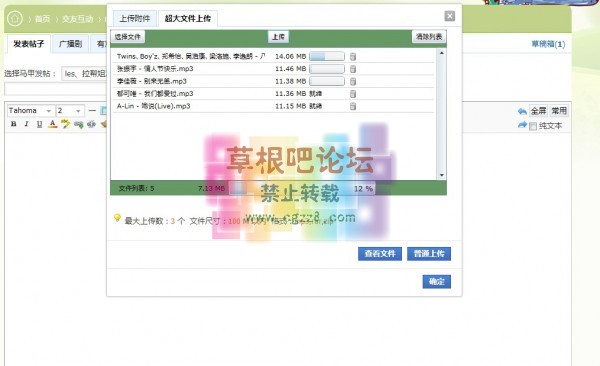Delete the 11.46 MB file from the list
The width and height of the screenshot is (600, 366).
(x=353, y=69)
